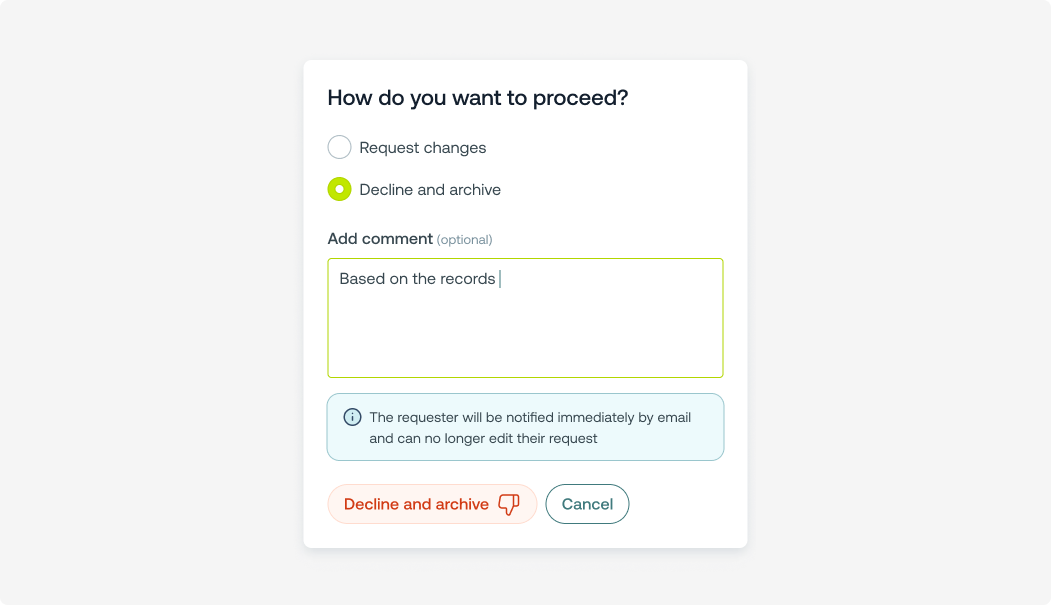Click "The requester will be notified" notice line

529,417
